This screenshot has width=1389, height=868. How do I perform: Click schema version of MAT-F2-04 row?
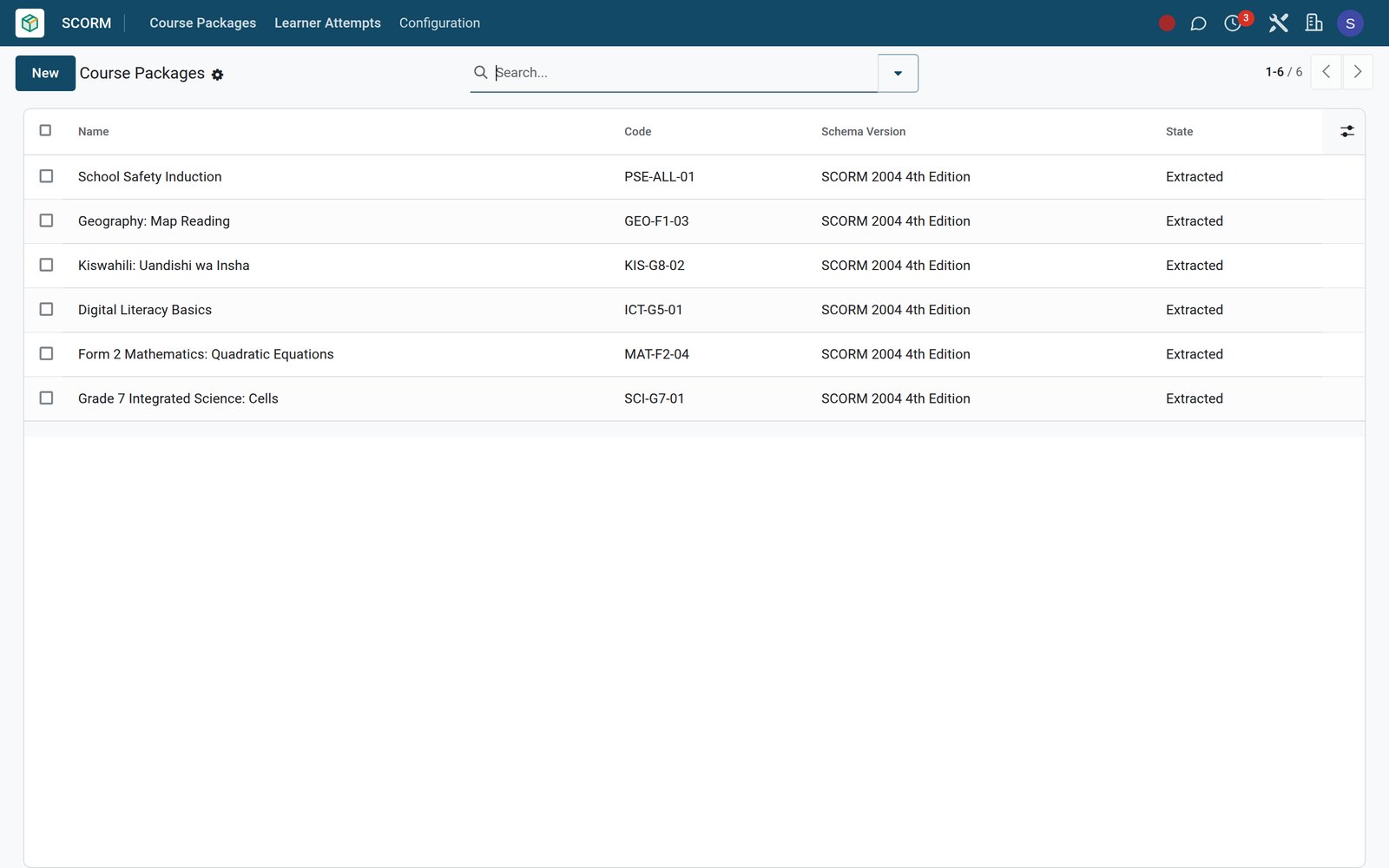coord(895,354)
